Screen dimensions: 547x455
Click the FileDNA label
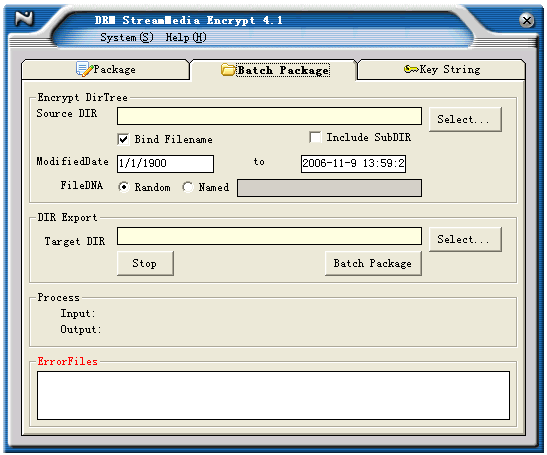point(82,185)
